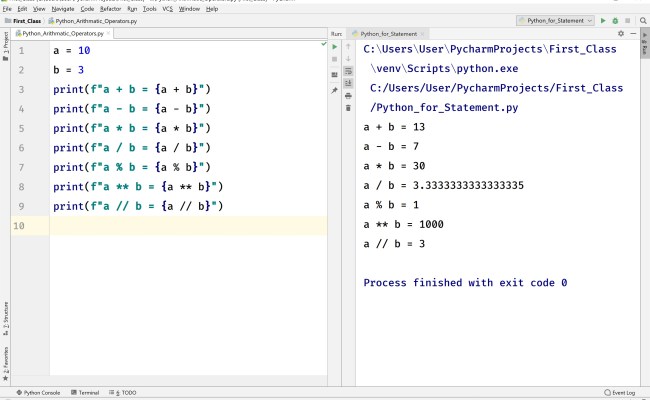
Task: Place cursor on empty line 10
Action: click(x=188, y=225)
